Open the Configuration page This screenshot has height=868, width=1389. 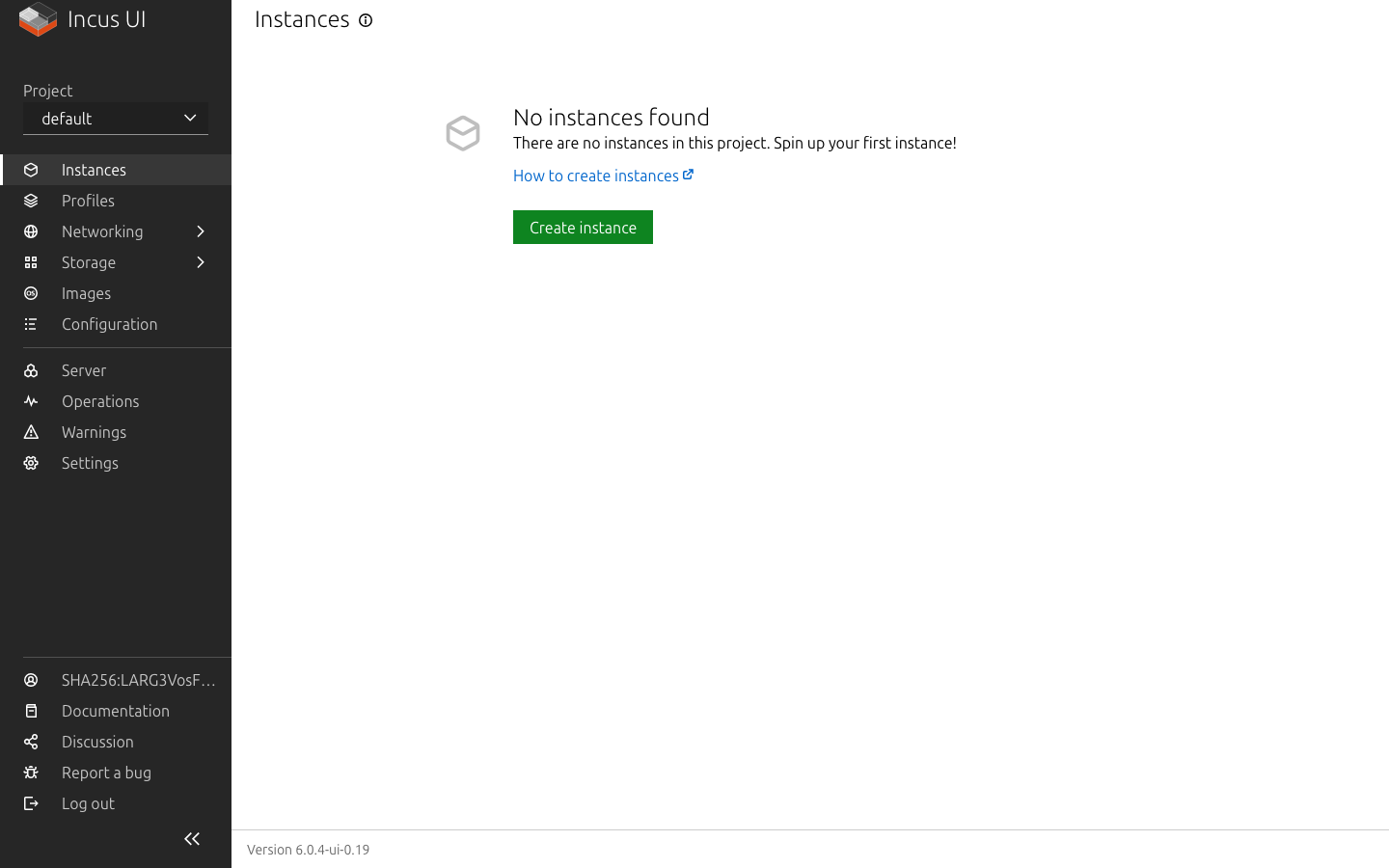point(116,324)
